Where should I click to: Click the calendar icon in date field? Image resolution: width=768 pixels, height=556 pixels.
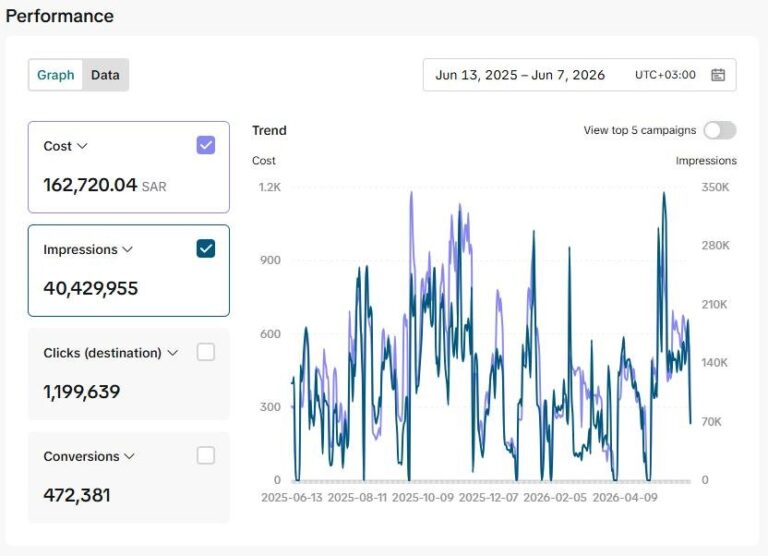pos(718,75)
